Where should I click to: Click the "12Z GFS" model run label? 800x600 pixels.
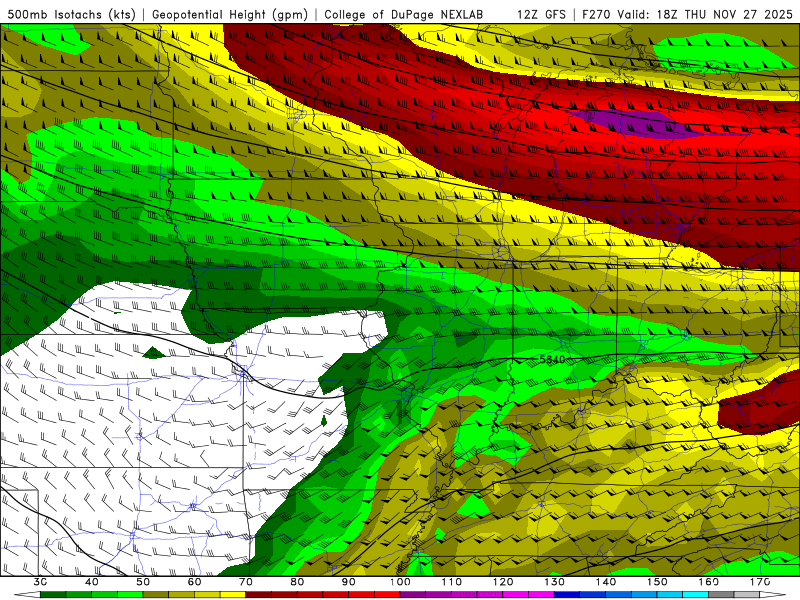[541, 14]
